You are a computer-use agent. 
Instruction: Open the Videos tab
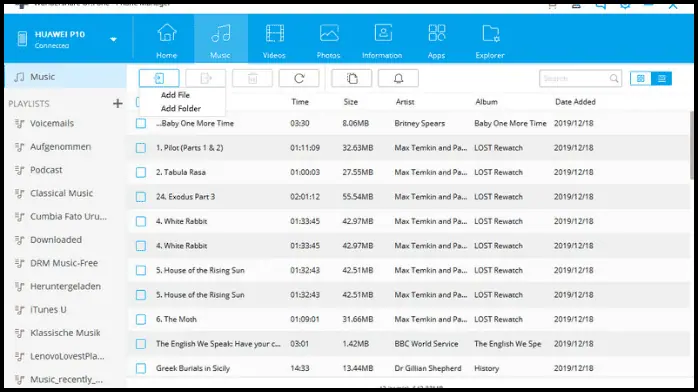[274, 40]
